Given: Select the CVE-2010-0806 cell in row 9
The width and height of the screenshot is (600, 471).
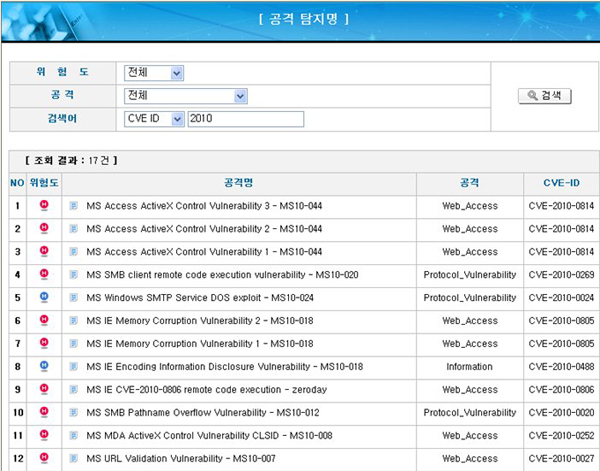Looking at the screenshot, I should tap(561, 390).
